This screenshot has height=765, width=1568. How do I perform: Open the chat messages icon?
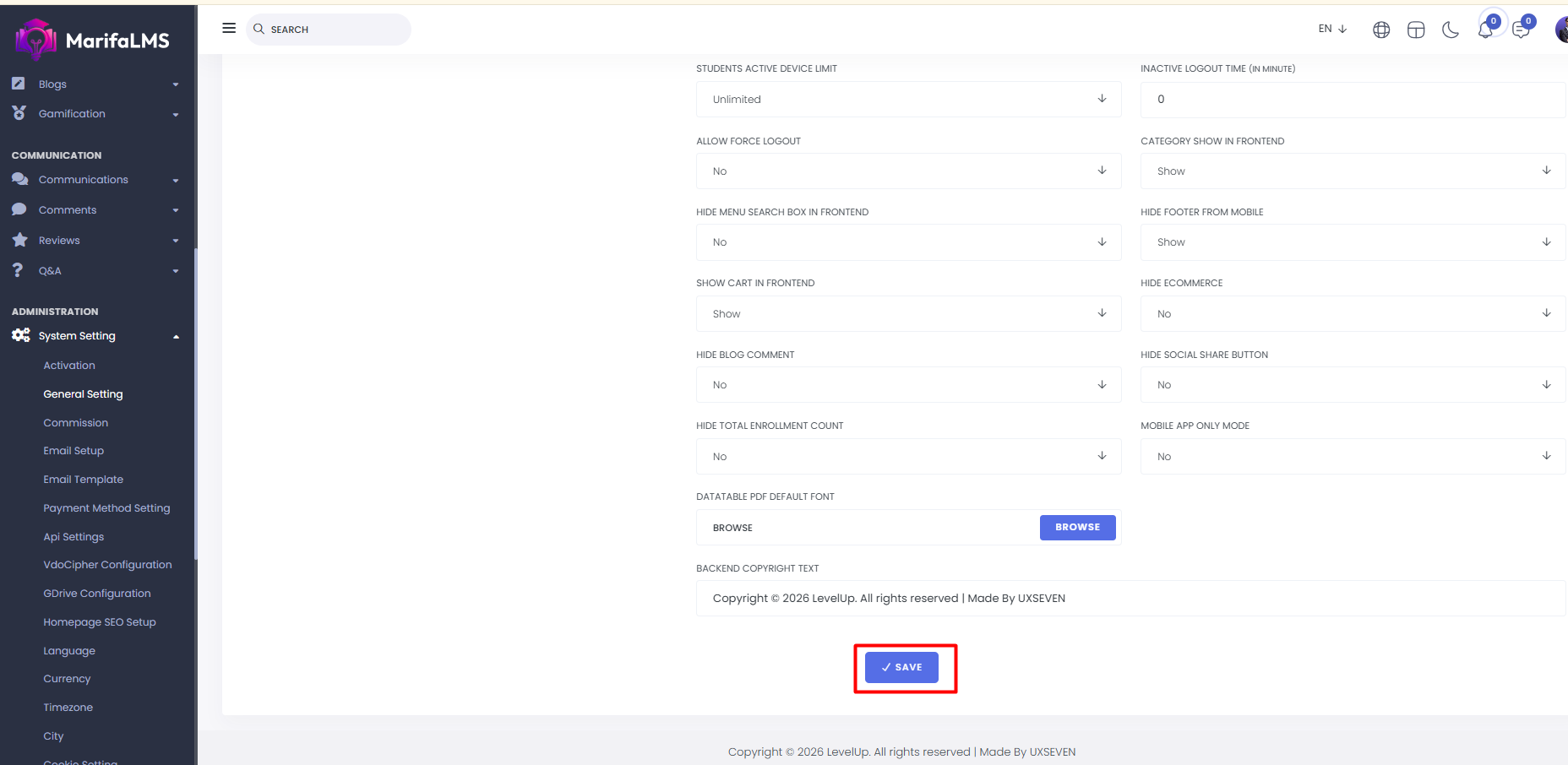click(1521, 30)
